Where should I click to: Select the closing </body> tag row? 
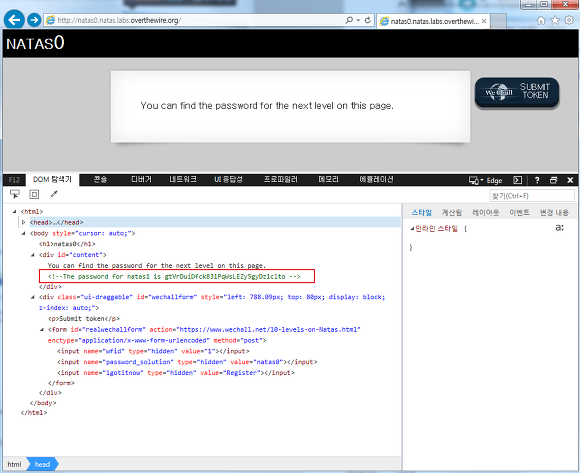click(43, 403)
